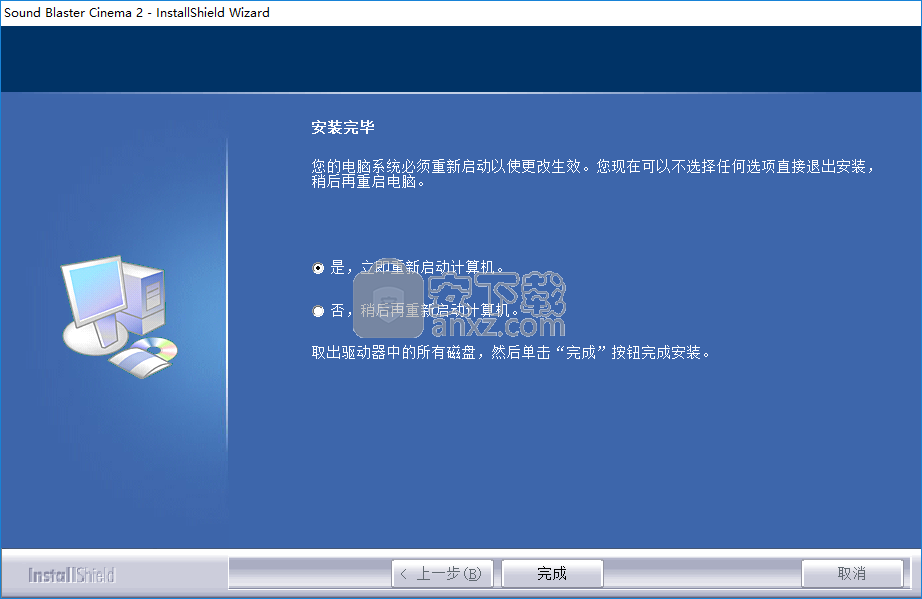Viewport: 922px width, 599px height.
Task: Click the 取消 button
Action: (x=851, y=573)
